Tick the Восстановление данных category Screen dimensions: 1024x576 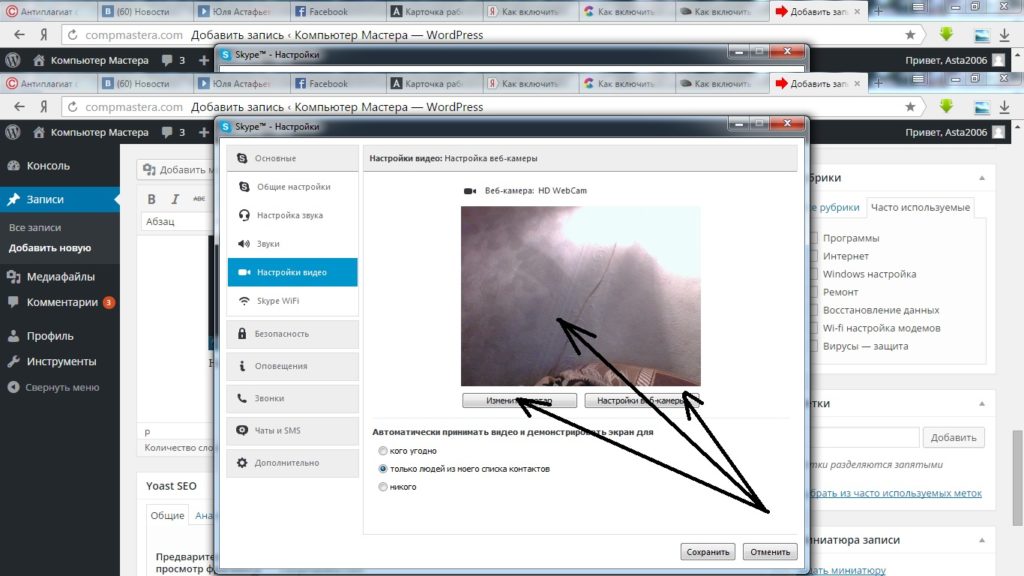coord(814,310)
